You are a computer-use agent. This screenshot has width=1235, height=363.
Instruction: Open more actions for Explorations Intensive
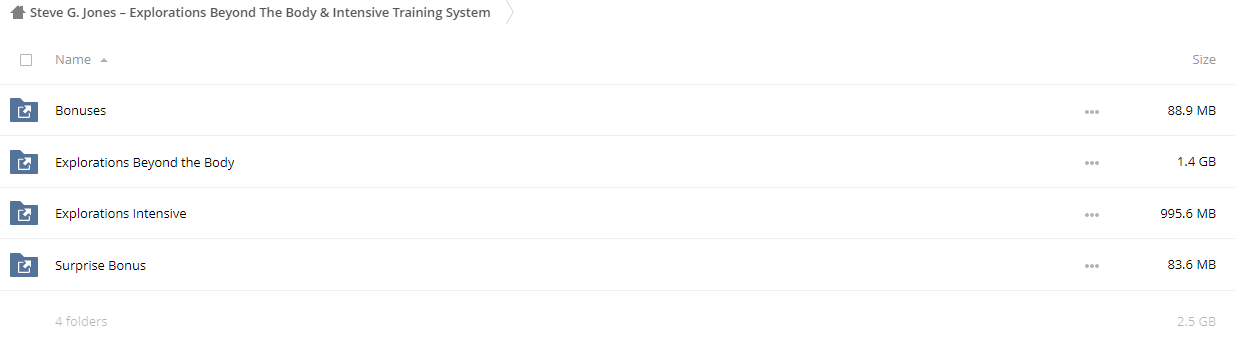1092,214
